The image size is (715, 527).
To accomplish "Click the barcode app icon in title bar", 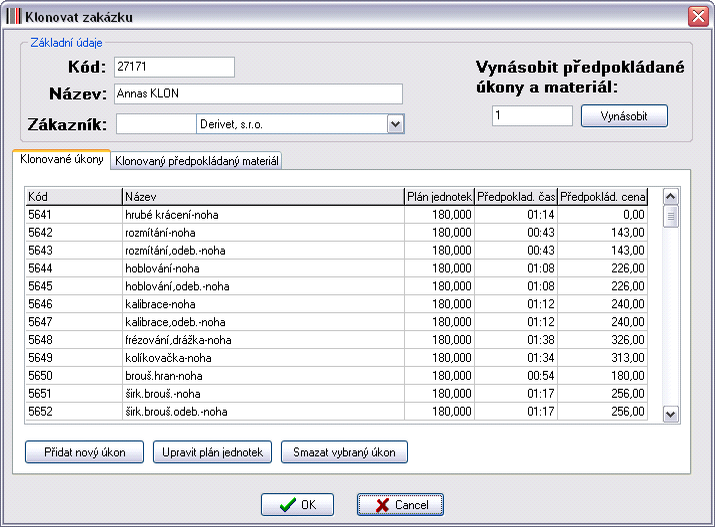I will click(14, 17).
